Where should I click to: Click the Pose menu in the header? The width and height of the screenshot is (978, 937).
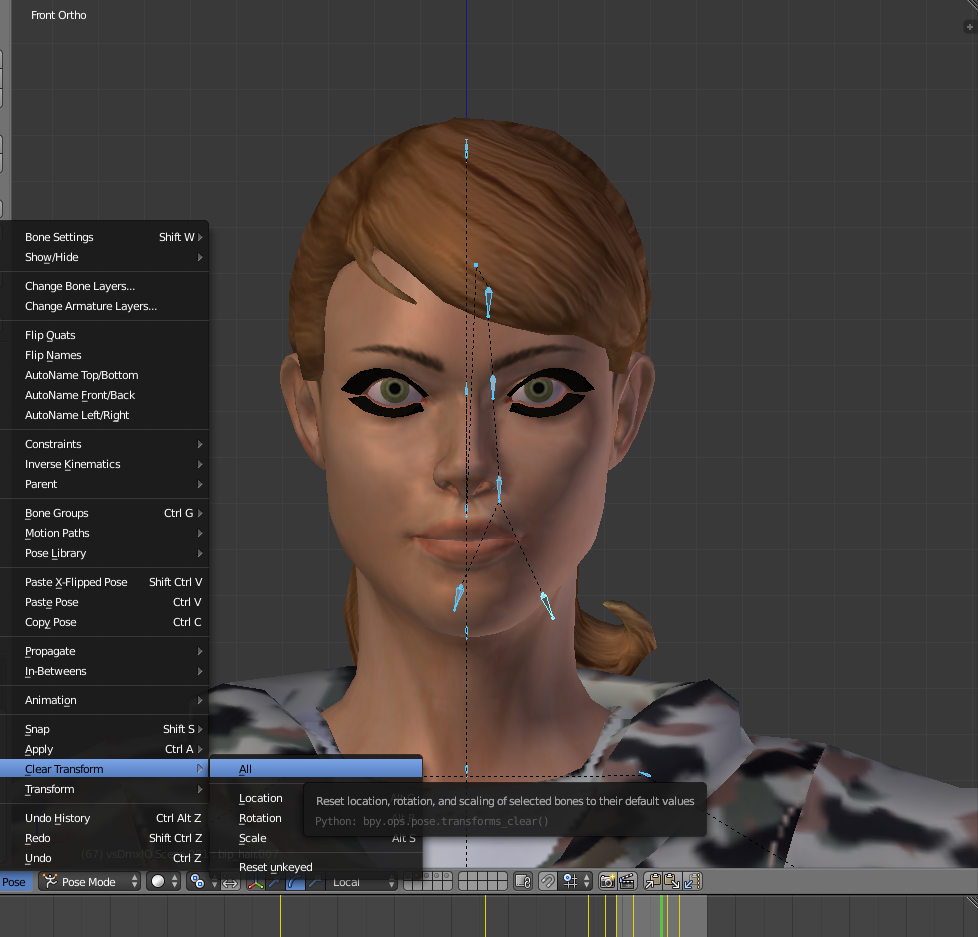tap(14, 882)
